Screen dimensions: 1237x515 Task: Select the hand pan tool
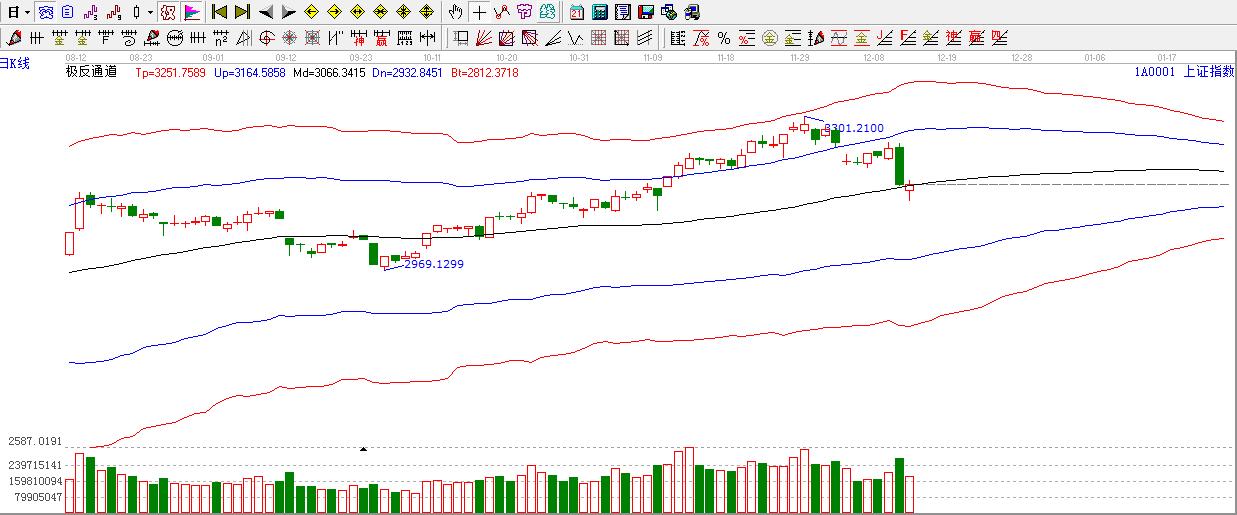click(455, 12)
